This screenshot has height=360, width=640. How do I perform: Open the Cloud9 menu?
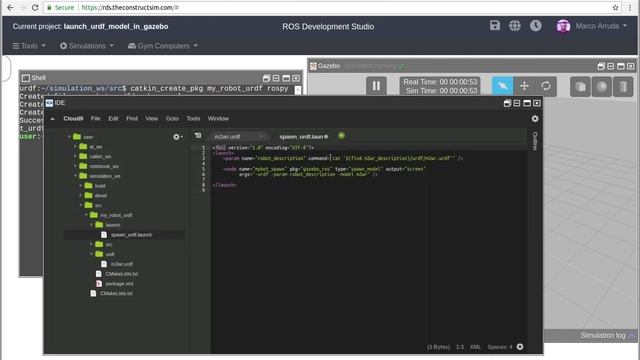click(x=73, y=118)
